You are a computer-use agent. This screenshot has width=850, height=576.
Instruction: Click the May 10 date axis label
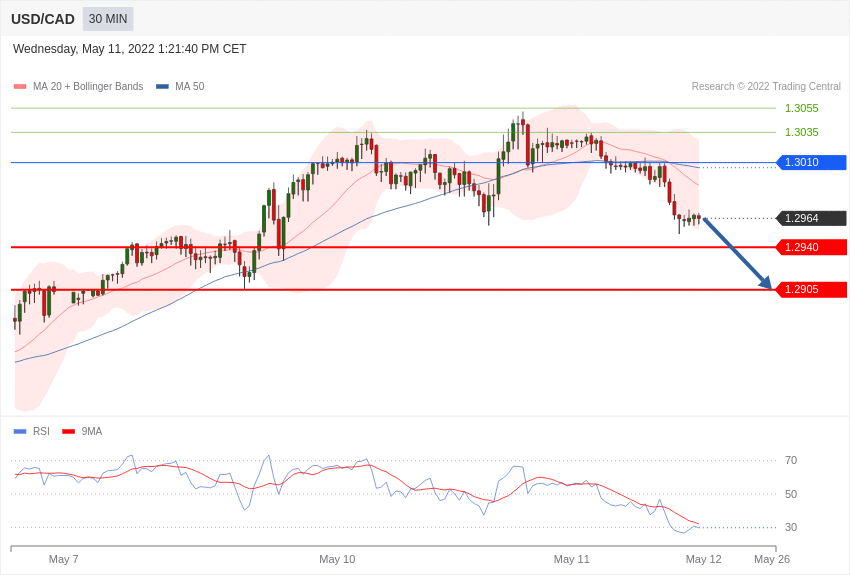click(x=337, y=559)
